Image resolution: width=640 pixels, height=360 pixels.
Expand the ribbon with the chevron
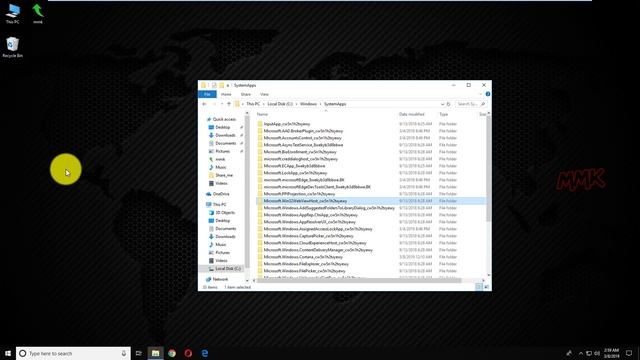[480, 94]
